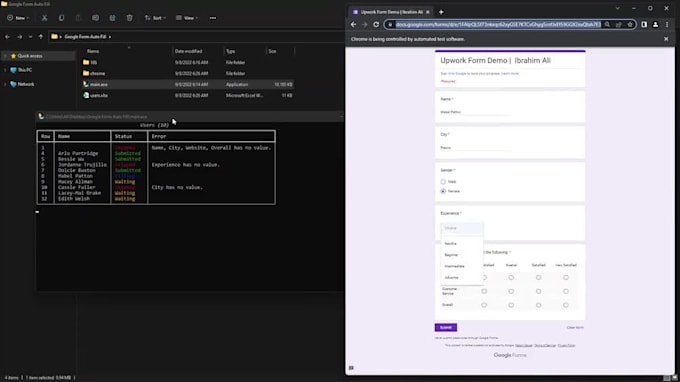Screen dimensions: 680x382
Task: Select Satisfied for Overall row
Action: pyautogui.click(x=538, y=305)
